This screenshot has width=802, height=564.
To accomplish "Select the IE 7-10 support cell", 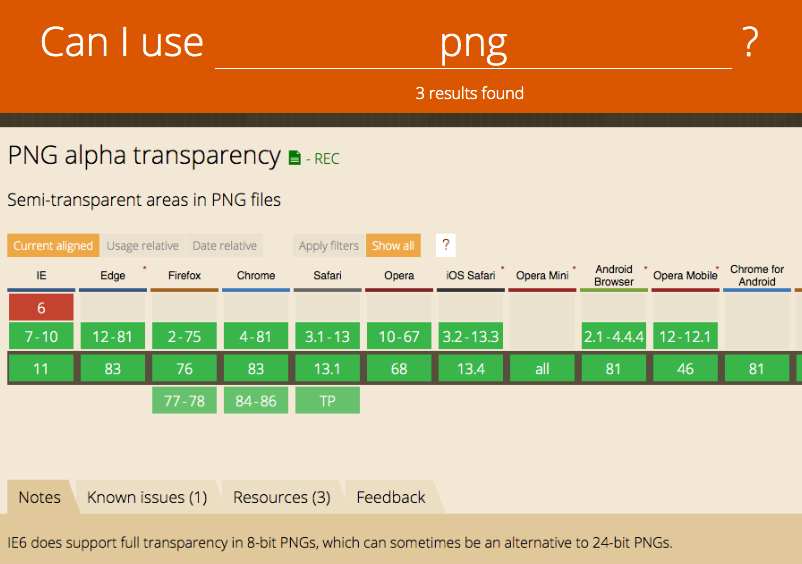I will coord(41,336).
